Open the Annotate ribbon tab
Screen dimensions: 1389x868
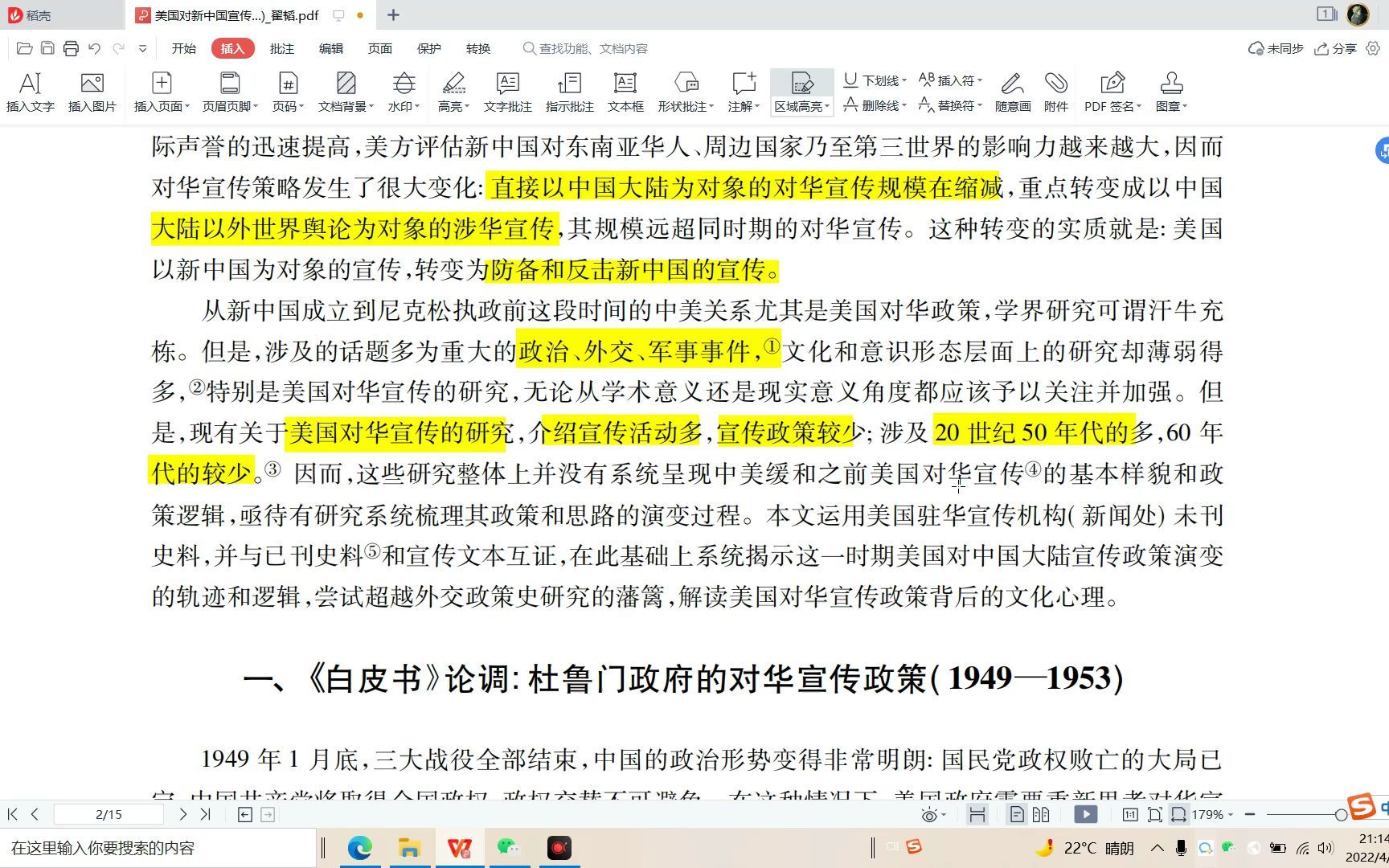coord(282,48)
